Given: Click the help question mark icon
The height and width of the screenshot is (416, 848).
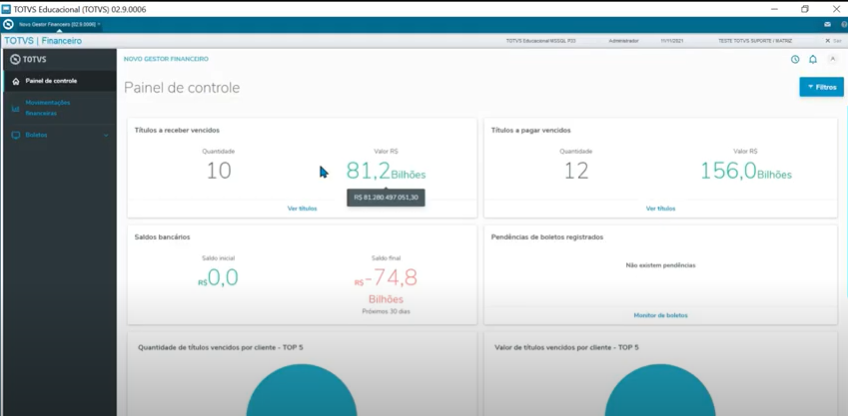Looking at the screenshot, I should point(843,24).
